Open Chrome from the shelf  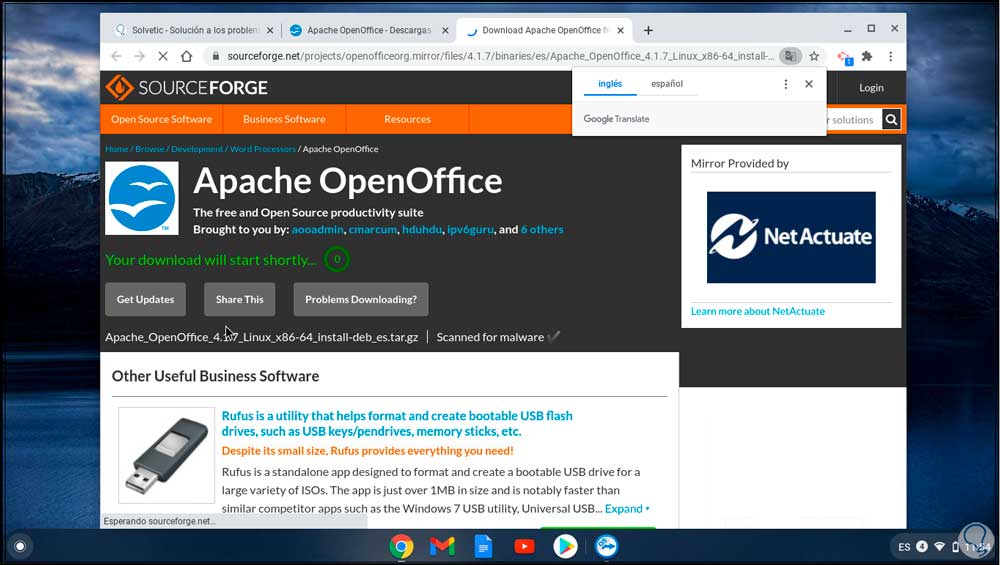pyautogui.click(x=401, y=547)
